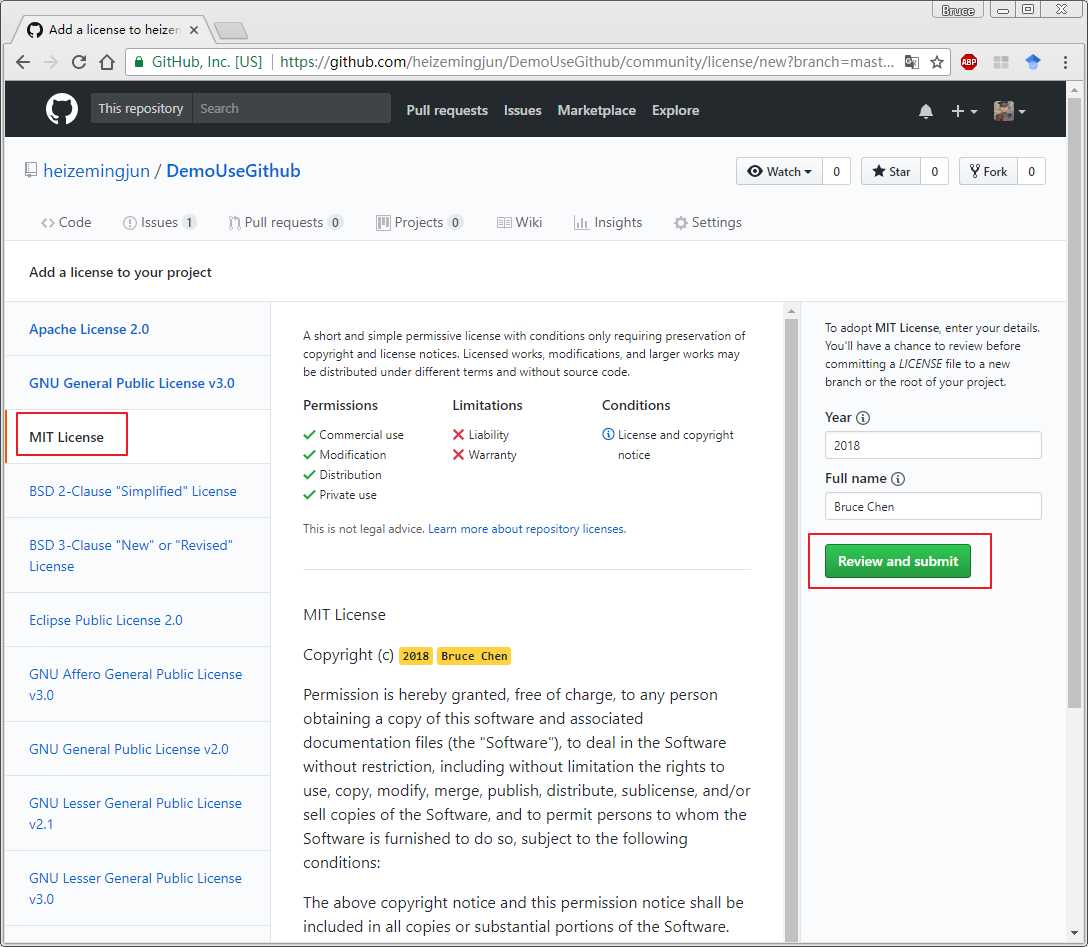The height and width of the screenshot is (947, 1088).
Task: Click the green Review and submit button
Action: click(897, 561)
